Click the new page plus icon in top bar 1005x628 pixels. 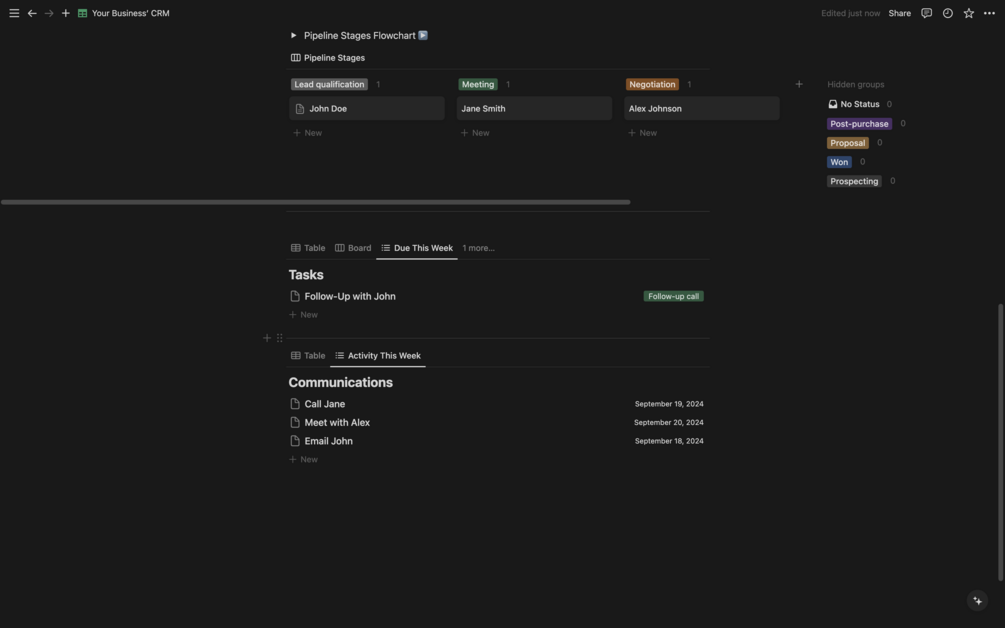pos(66,13)
